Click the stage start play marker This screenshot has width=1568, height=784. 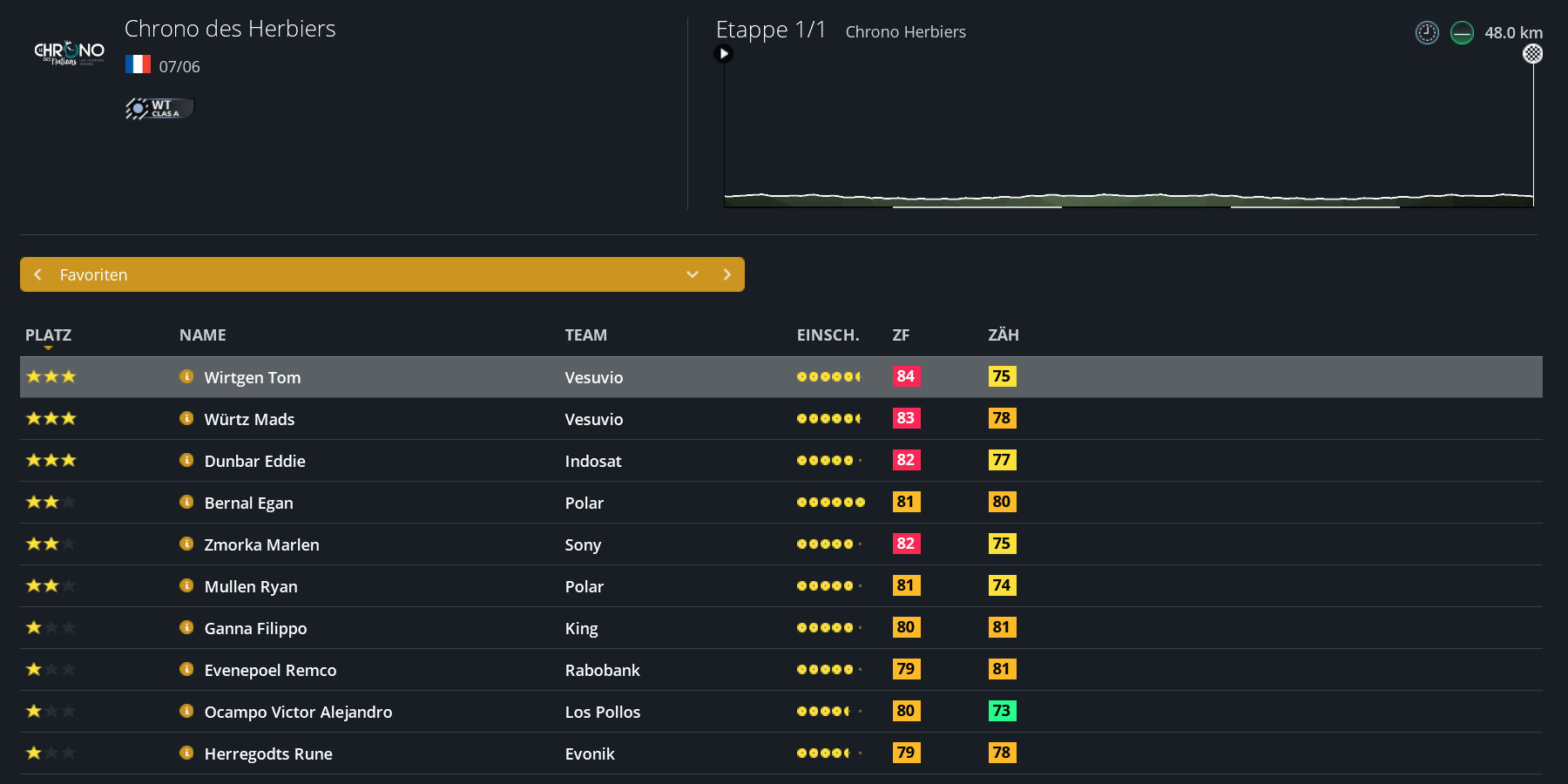[724, 54]
